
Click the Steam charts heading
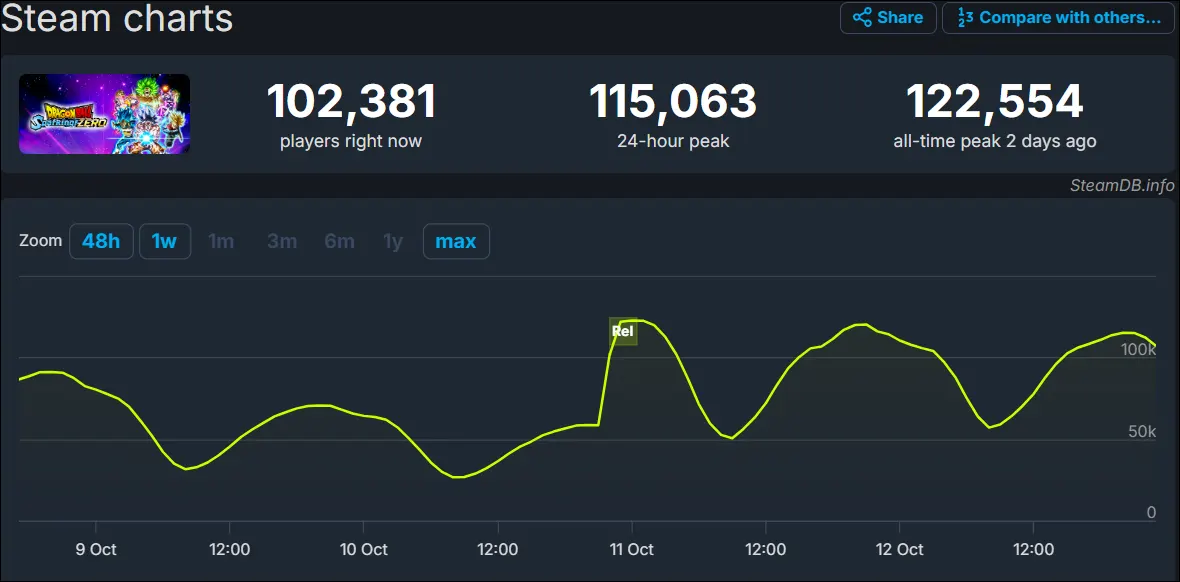coord(117,18)
